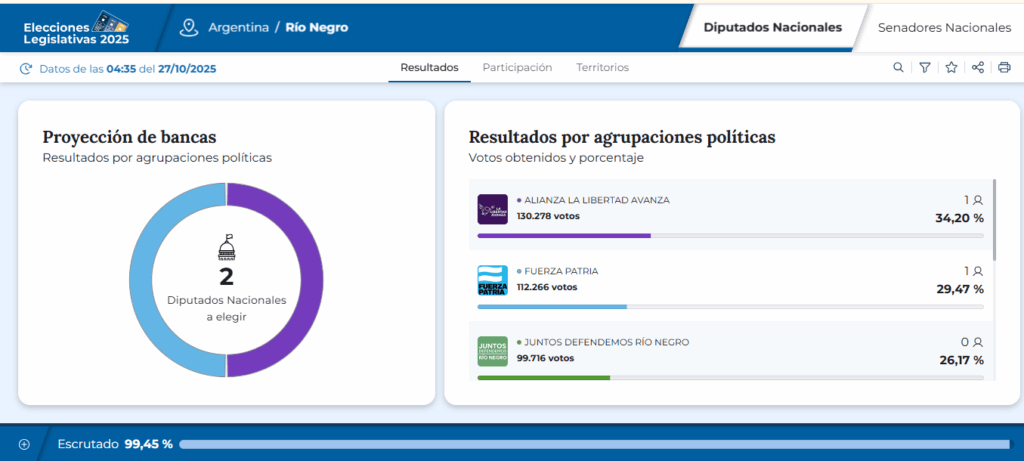Click the Río Negro breadcrumb link
The width and height of the screenshot is (1024, 461).
click(x=317, y=27)
